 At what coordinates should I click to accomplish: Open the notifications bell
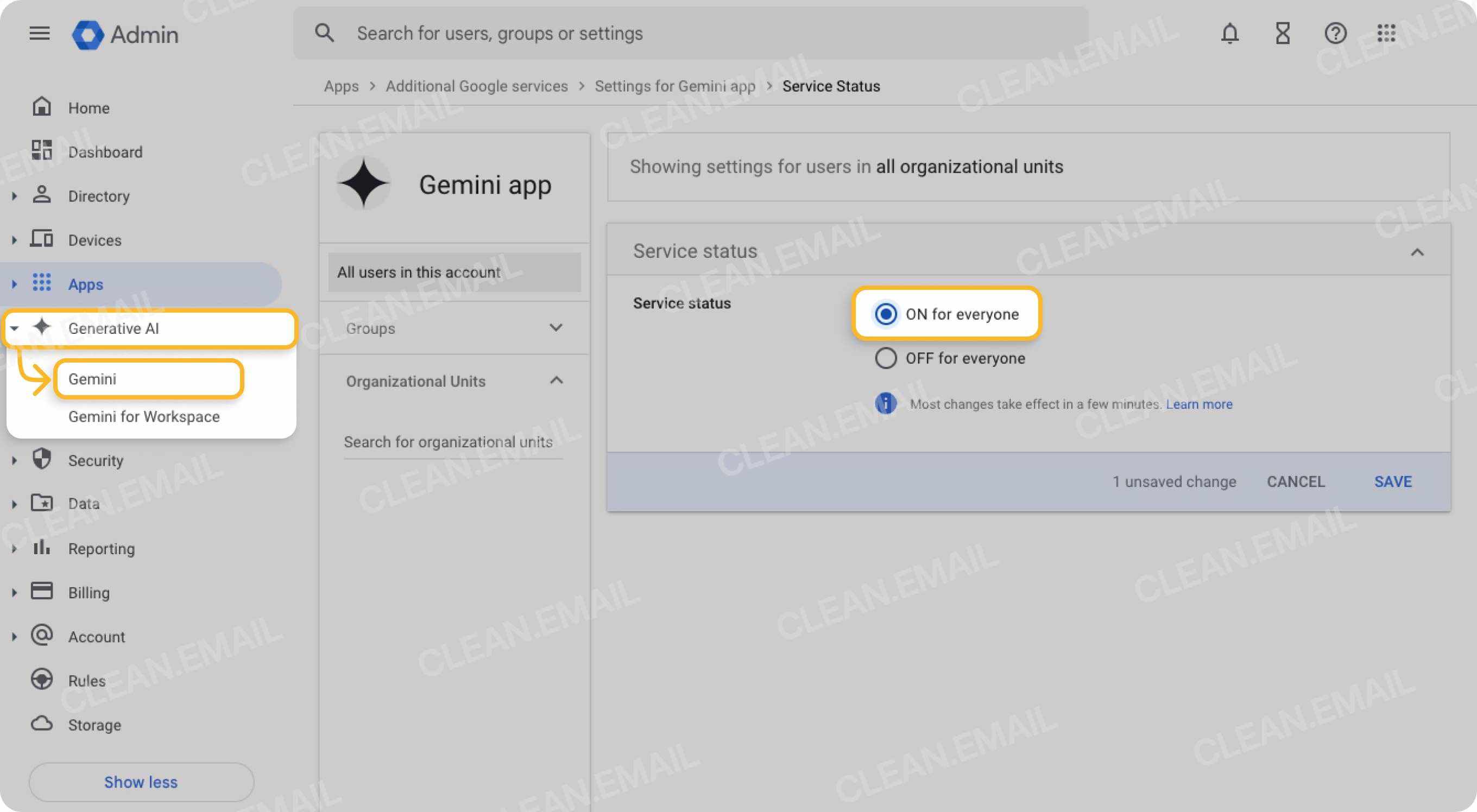pyautogui.click(x=1230, y=33)
